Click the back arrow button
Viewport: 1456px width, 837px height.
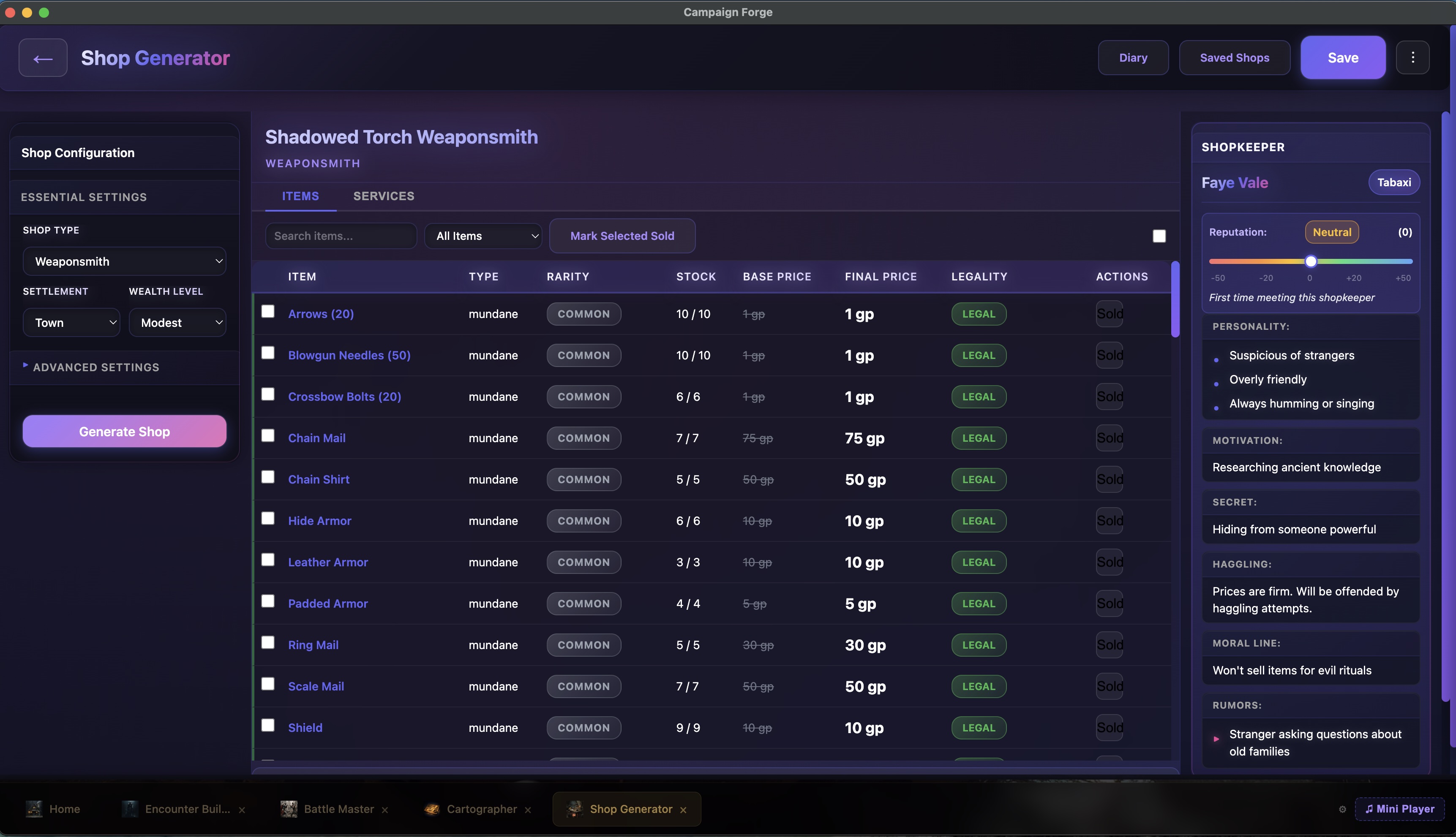(x=43, y=58)
